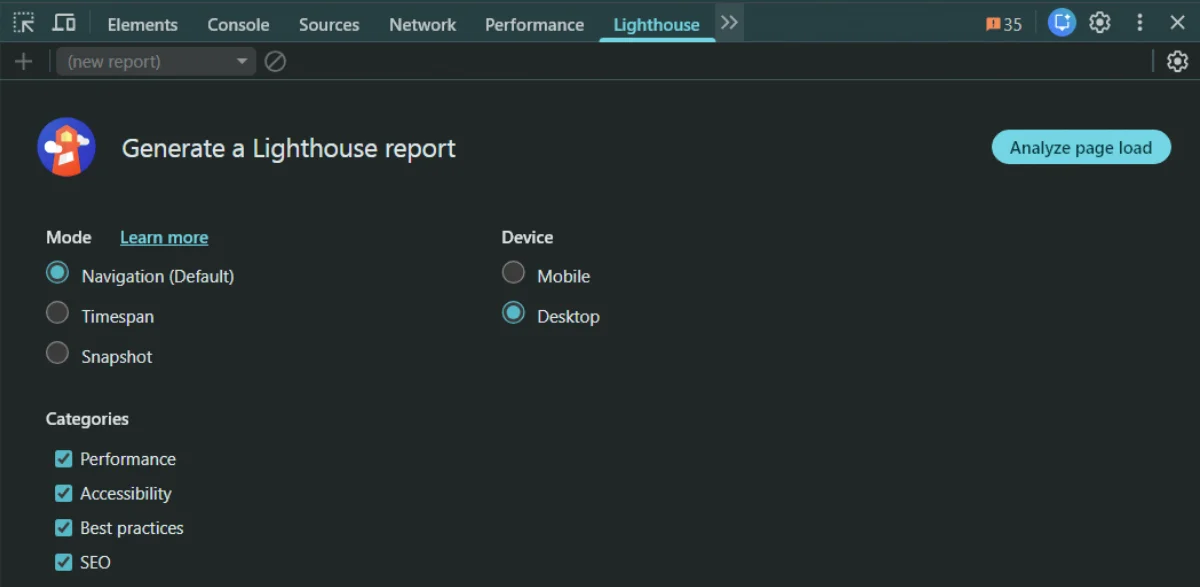Open the AI assistance panel icon
The width and height of the screenshot is (1200, 587).
(1061, 23)
